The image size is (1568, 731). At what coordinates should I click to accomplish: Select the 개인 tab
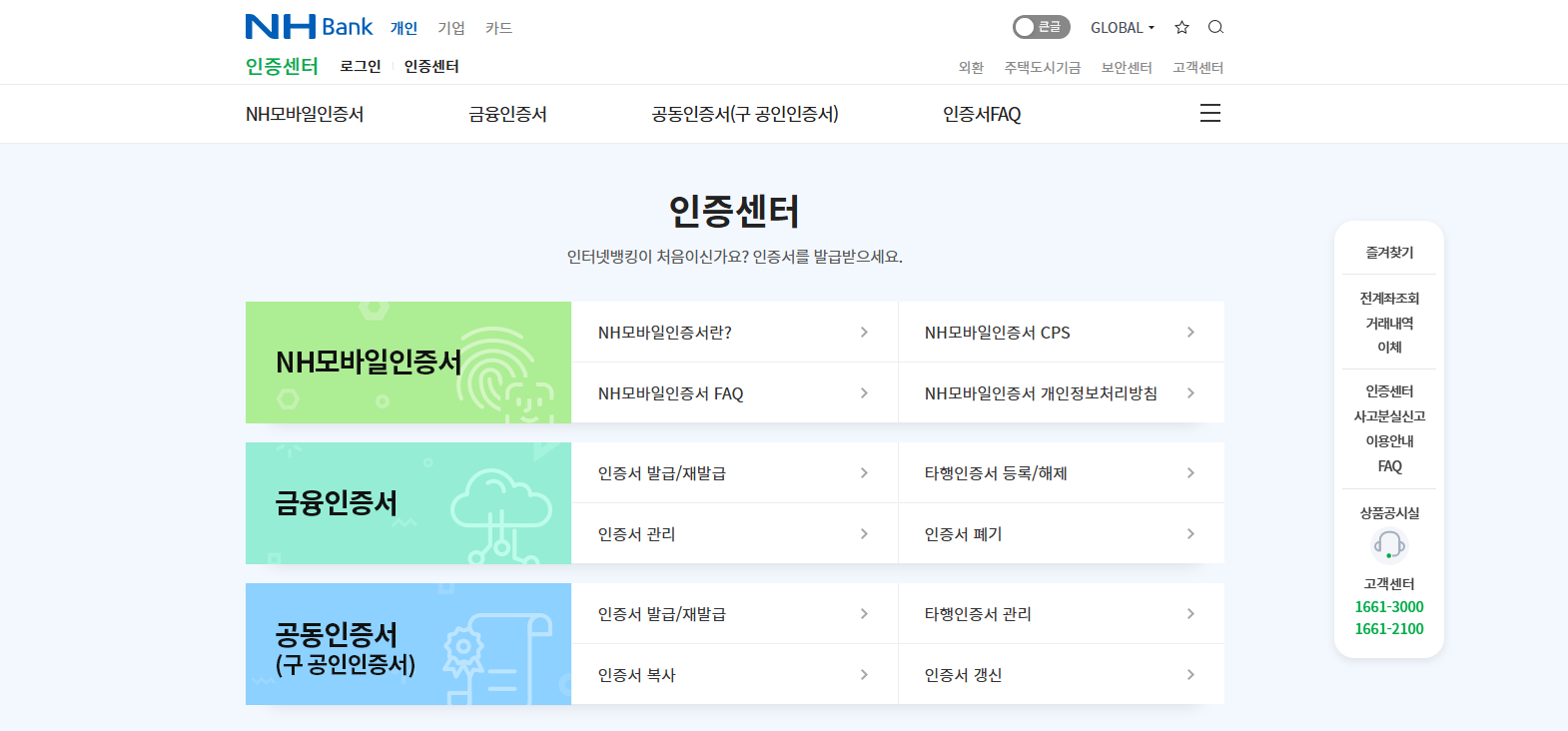tap(403, 28)
